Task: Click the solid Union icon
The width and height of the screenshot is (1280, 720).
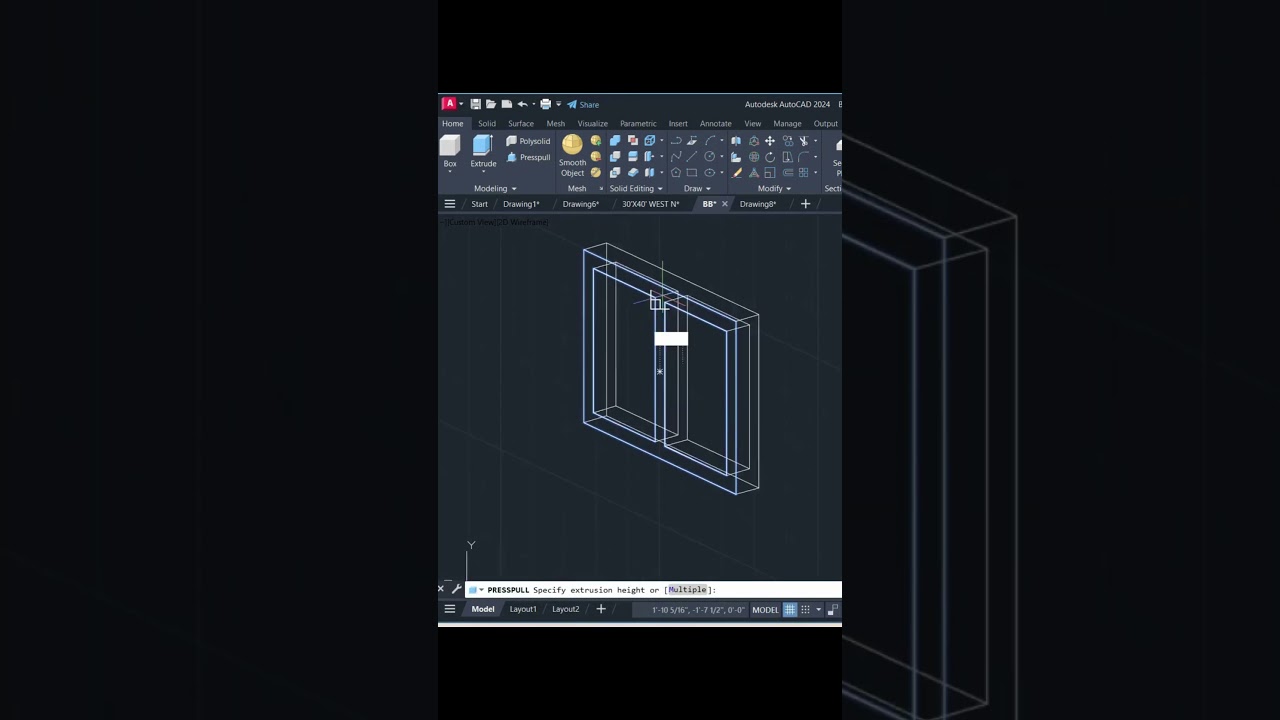Action: pyautogui.click(x=615, y=141)
